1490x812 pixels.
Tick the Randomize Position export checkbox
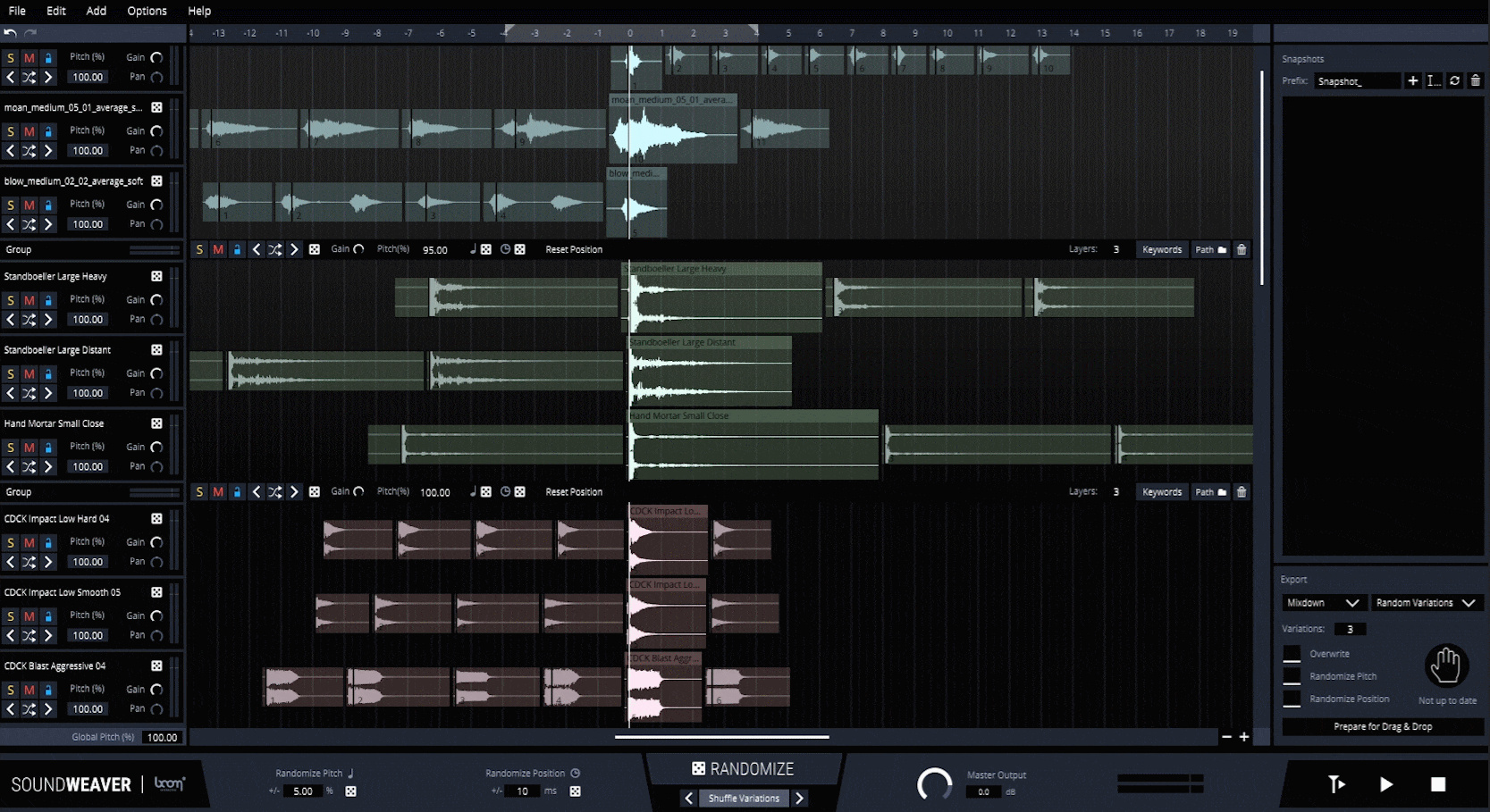point(1292,699)
